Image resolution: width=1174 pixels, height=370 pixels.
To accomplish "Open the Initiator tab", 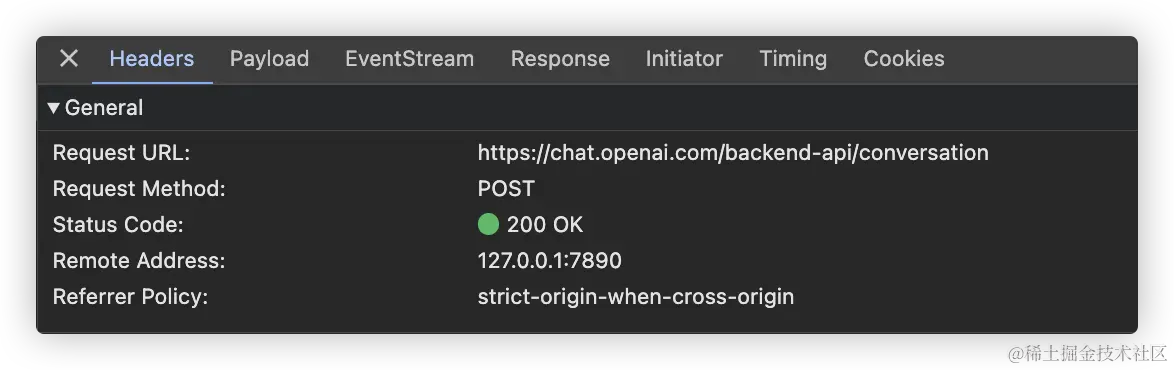I will (x=684, y=58).
